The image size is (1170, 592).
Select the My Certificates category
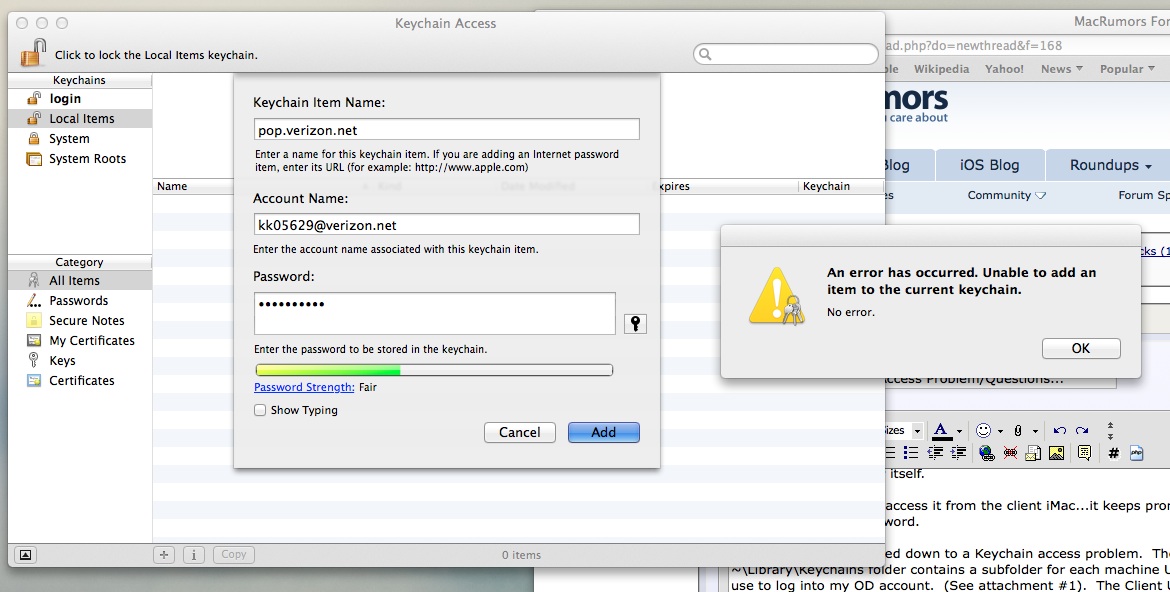(x=80, y=340)
